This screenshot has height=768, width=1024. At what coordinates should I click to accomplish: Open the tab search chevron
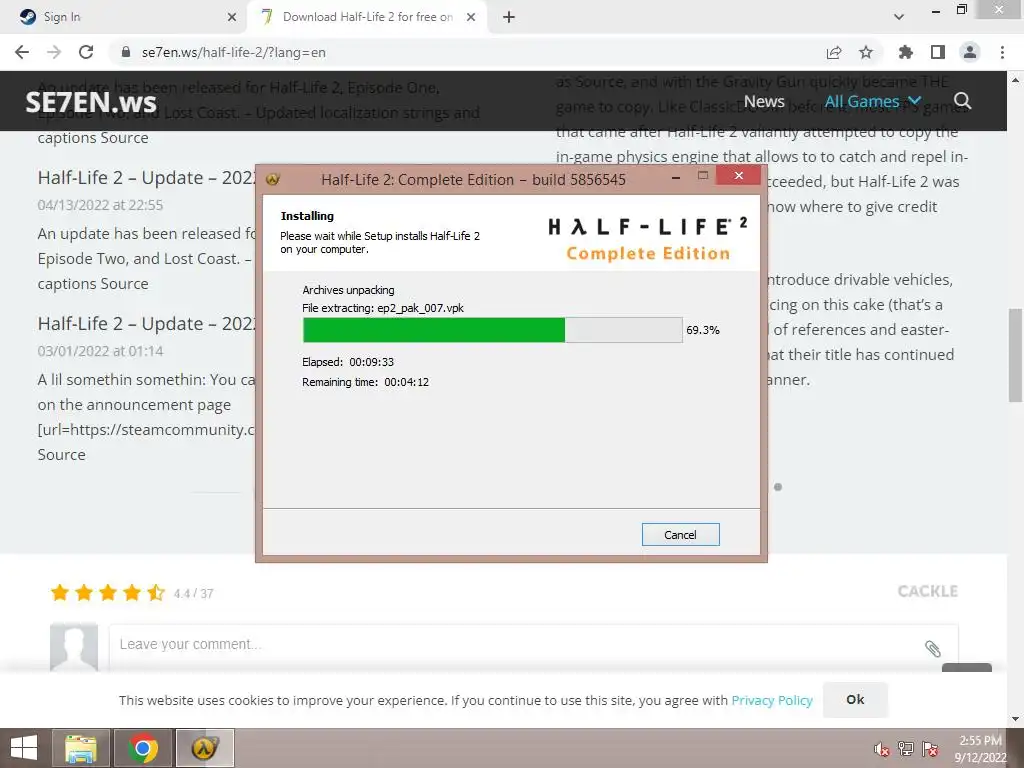click(x=899, y=17)
